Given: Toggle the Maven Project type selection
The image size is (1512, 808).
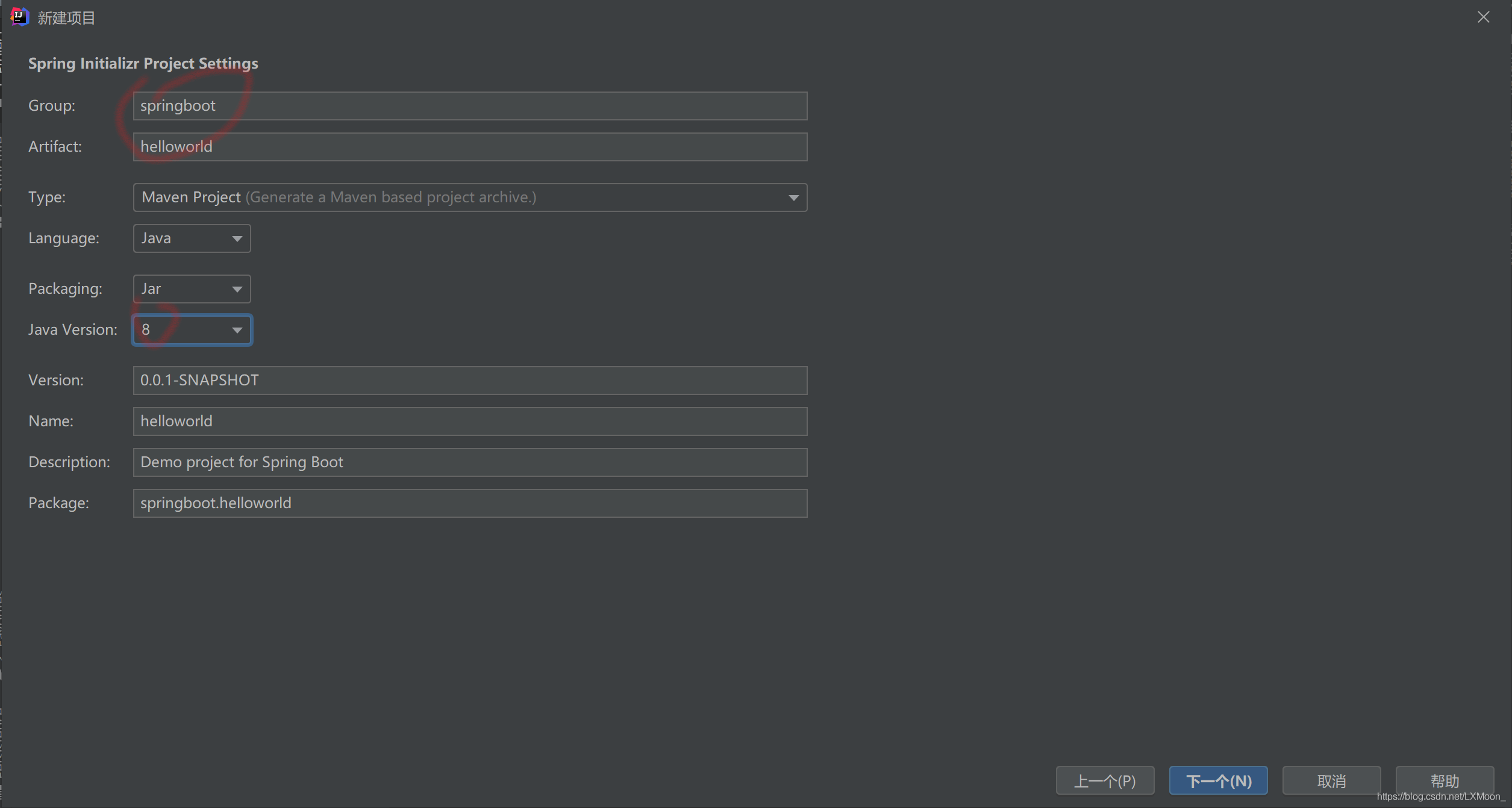Looking at the screenshot, I should point(796,197).
